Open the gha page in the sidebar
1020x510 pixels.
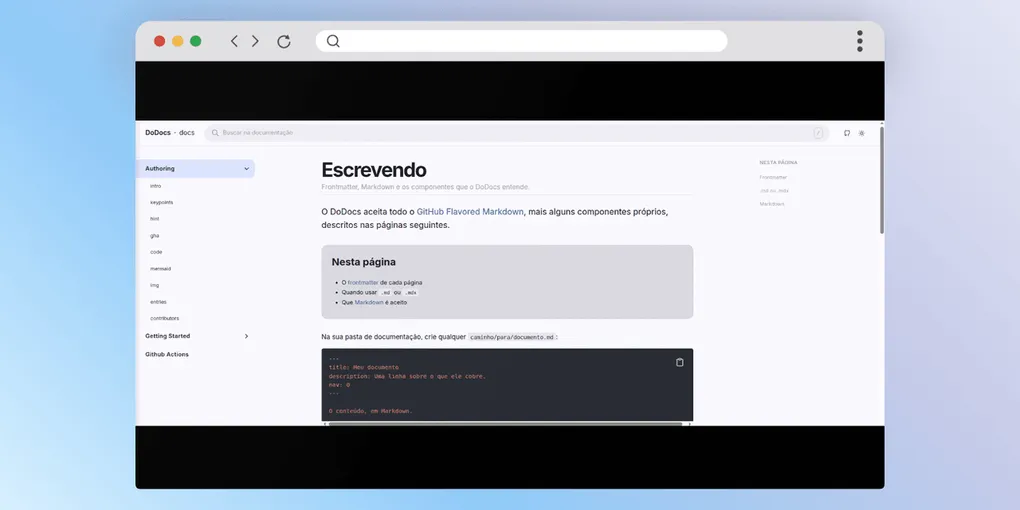click(154, 235)
